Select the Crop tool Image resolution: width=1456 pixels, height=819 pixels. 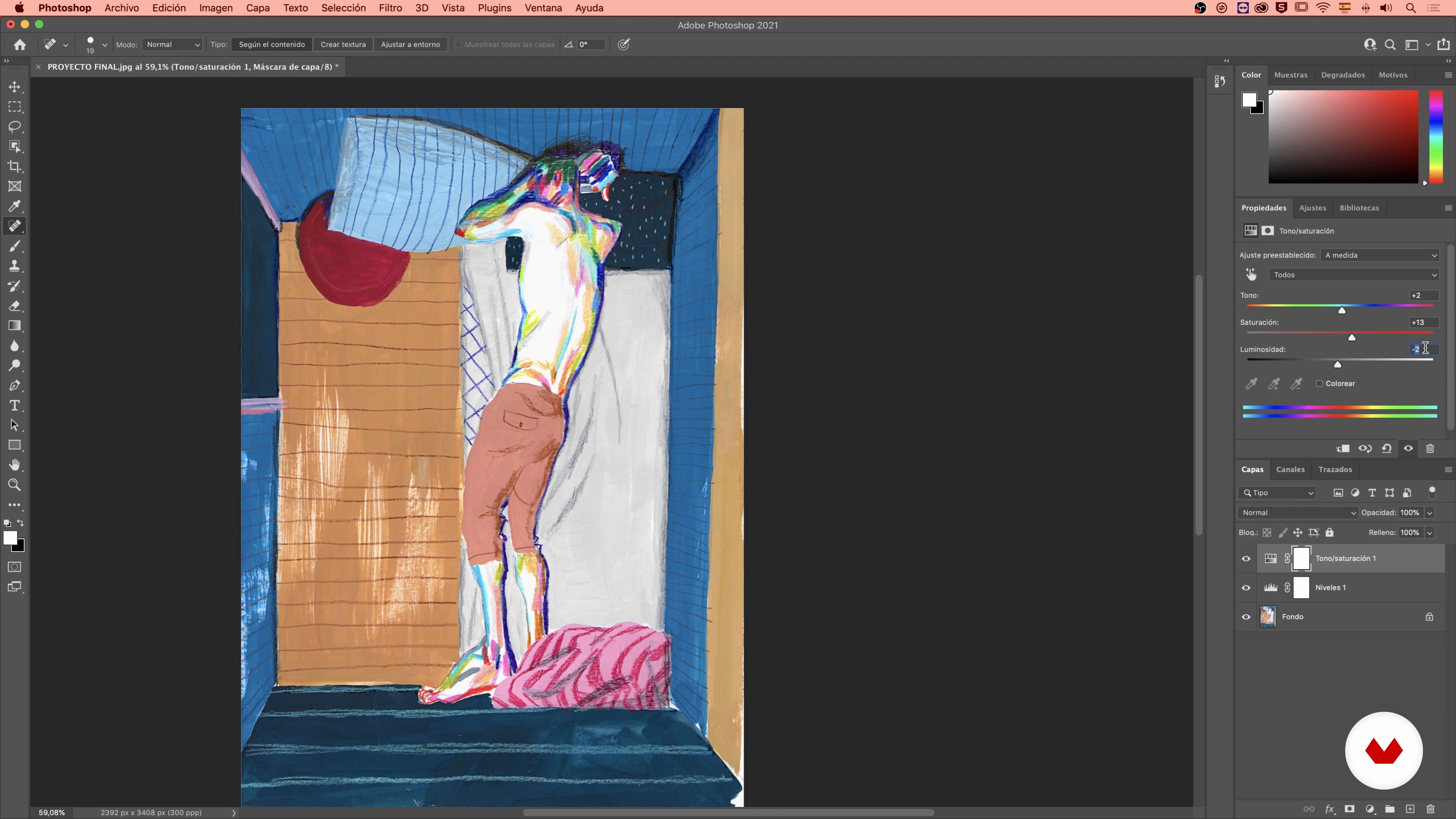point(15,166)
